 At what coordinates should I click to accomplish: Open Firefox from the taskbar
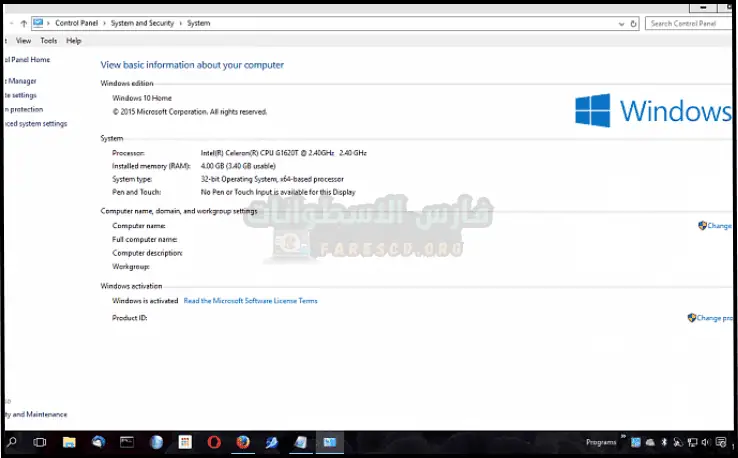coord(243,441)
